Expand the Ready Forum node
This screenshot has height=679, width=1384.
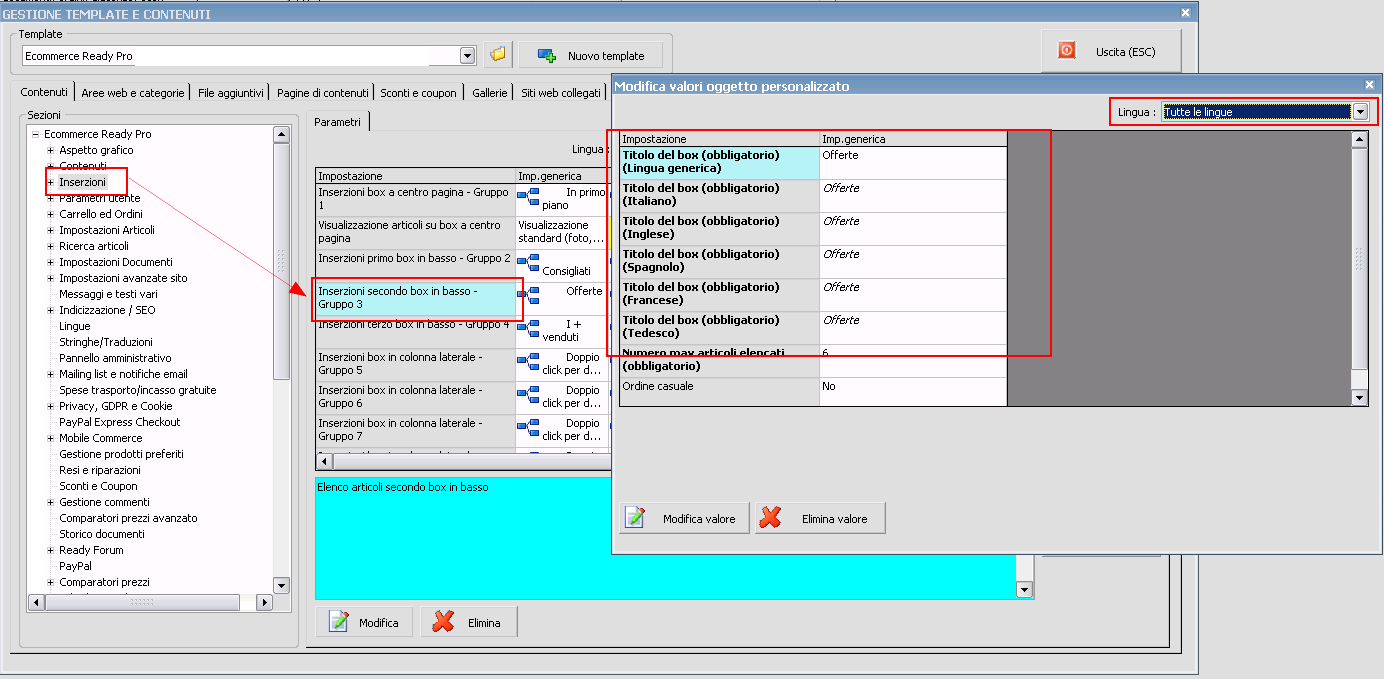point(50,550)
